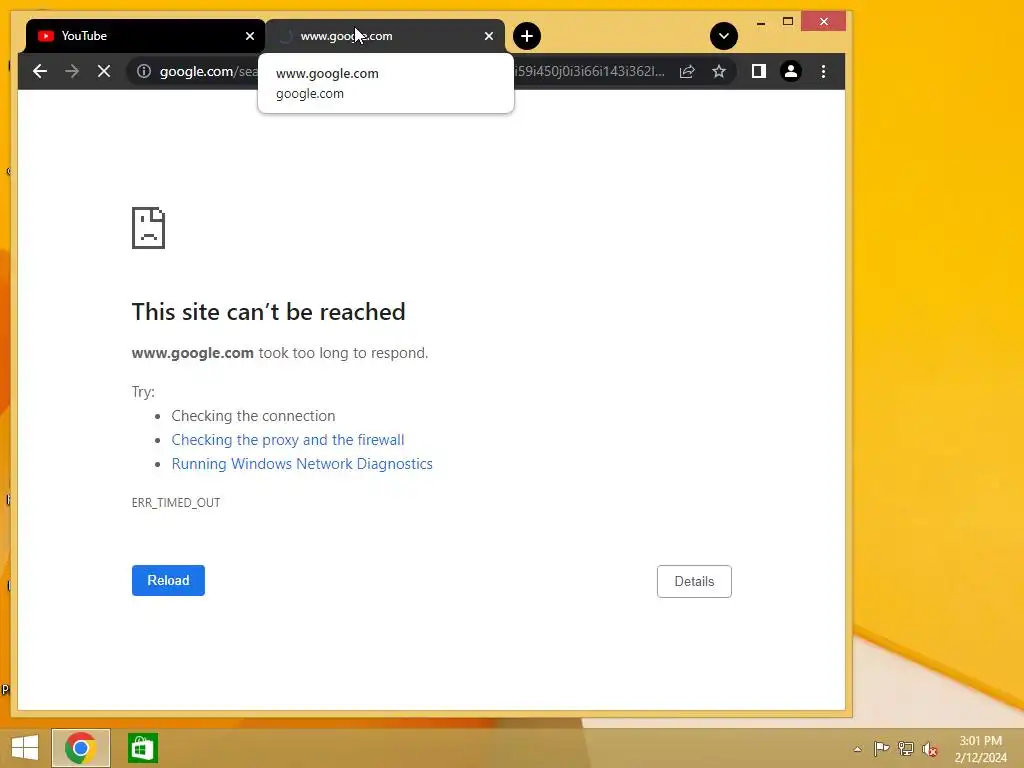Bookmark this tab with star icon
The width and height of the screenshot is (1024, 768).
point(719,71)
